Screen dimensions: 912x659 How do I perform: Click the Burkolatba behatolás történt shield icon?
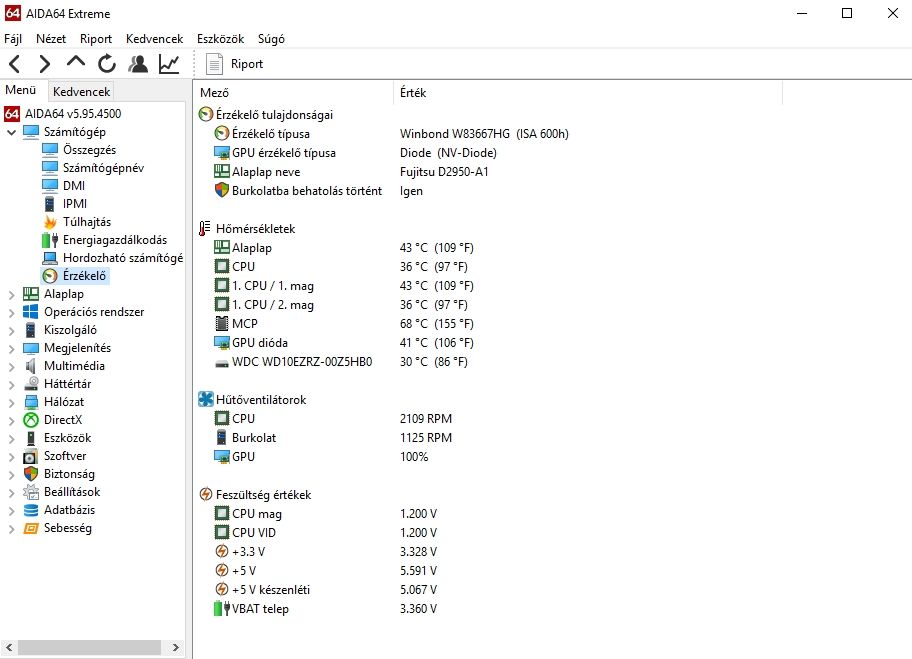[222, 190]
